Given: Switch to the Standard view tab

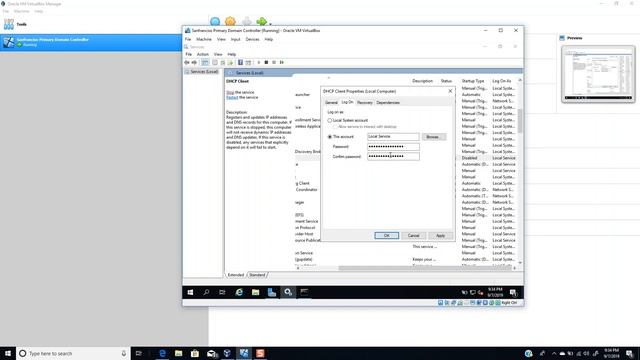Looking at the screenshot, I should 257,275.
